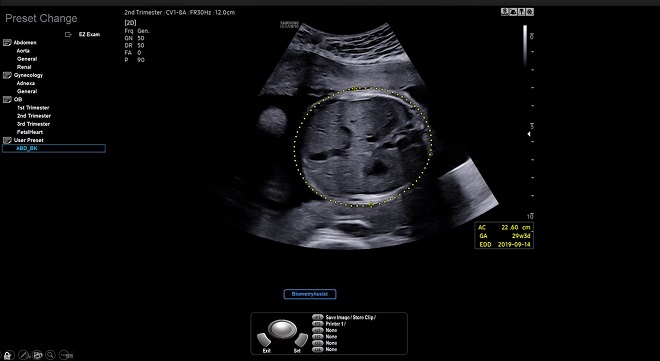Image resolution: width=660 pixels, height=361 pixels.
Task: Collapse the User Preset group
Action: point(7,140)
